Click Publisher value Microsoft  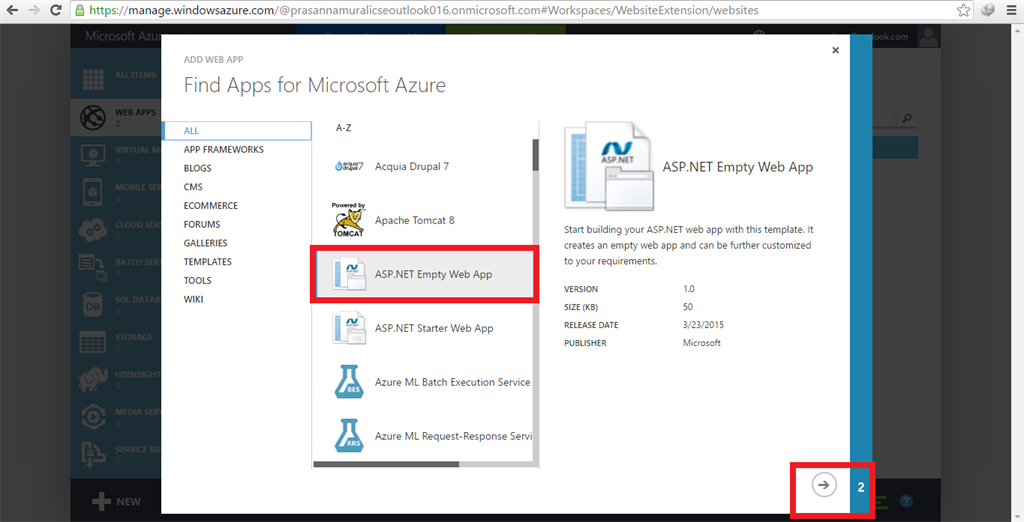701,343
